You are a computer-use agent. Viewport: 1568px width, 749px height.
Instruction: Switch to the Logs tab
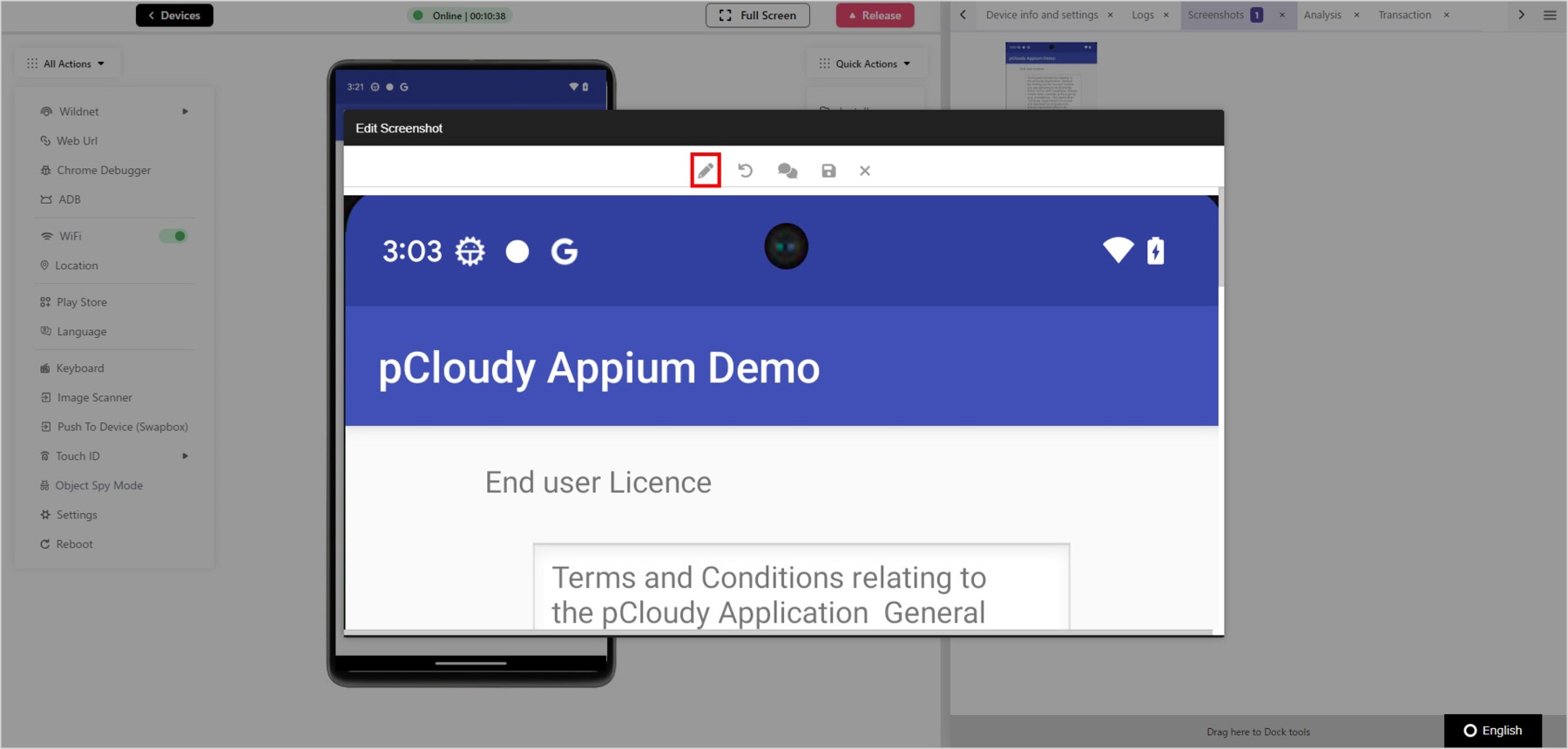click(x=1143, y=15)
